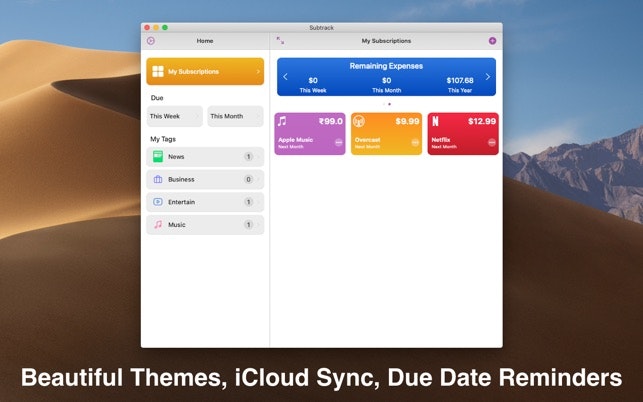
Task: Click the briefcase Business icon
Action: click(158, 179)
